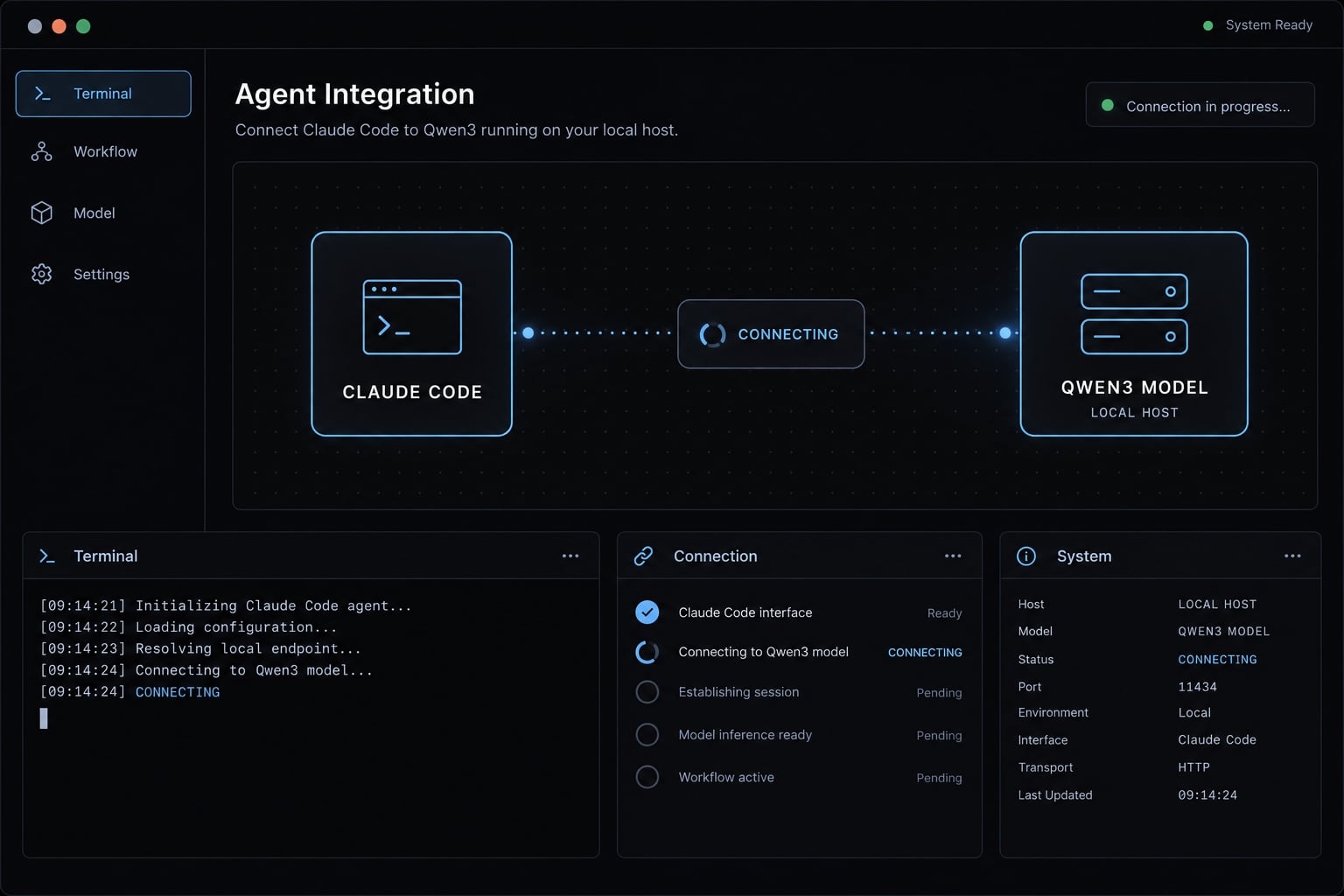This screenshot has width=1344, height=896.
Task: Click the blue CONNECTING line in terminal log
Action: point(178,692)
